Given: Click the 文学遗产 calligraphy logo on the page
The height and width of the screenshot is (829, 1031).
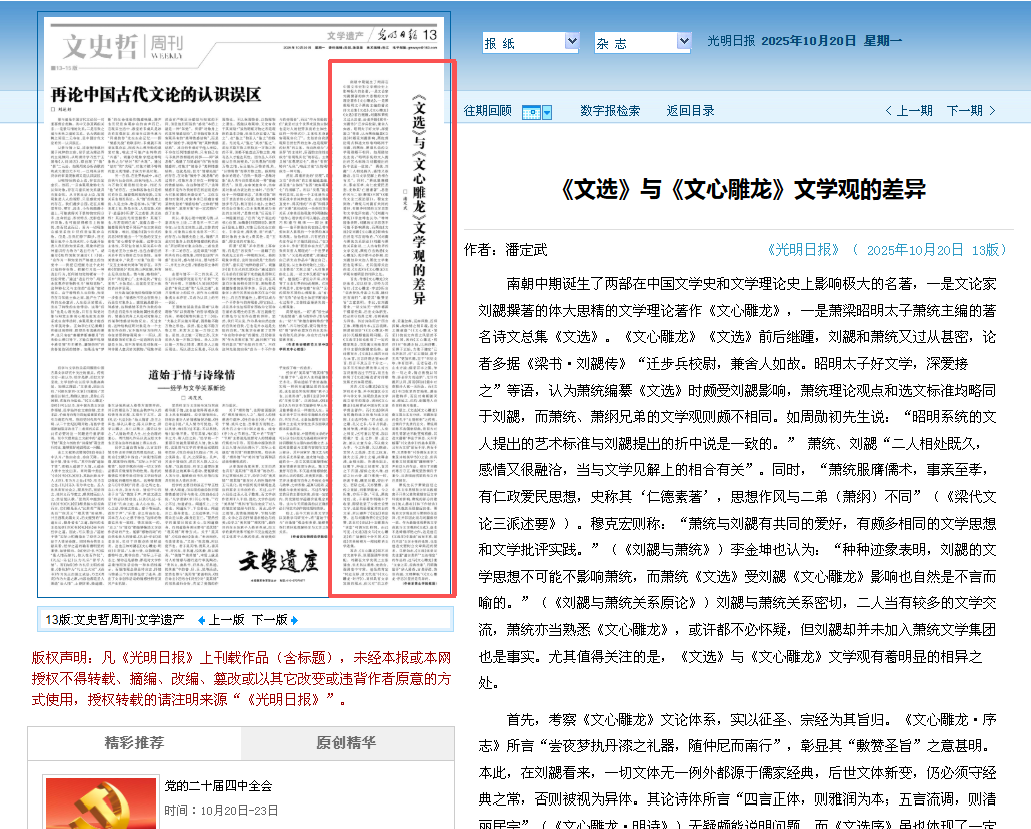Looking at the screenshot, I should (x=277, y=561).
